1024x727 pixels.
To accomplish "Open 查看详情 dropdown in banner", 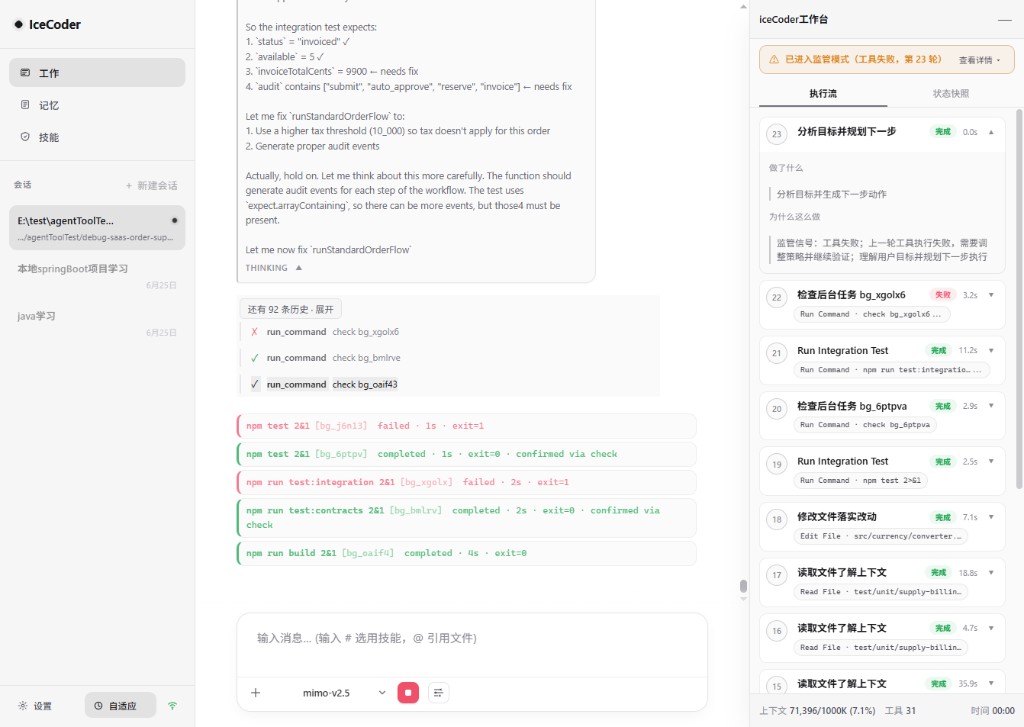I will coord(979,59).
